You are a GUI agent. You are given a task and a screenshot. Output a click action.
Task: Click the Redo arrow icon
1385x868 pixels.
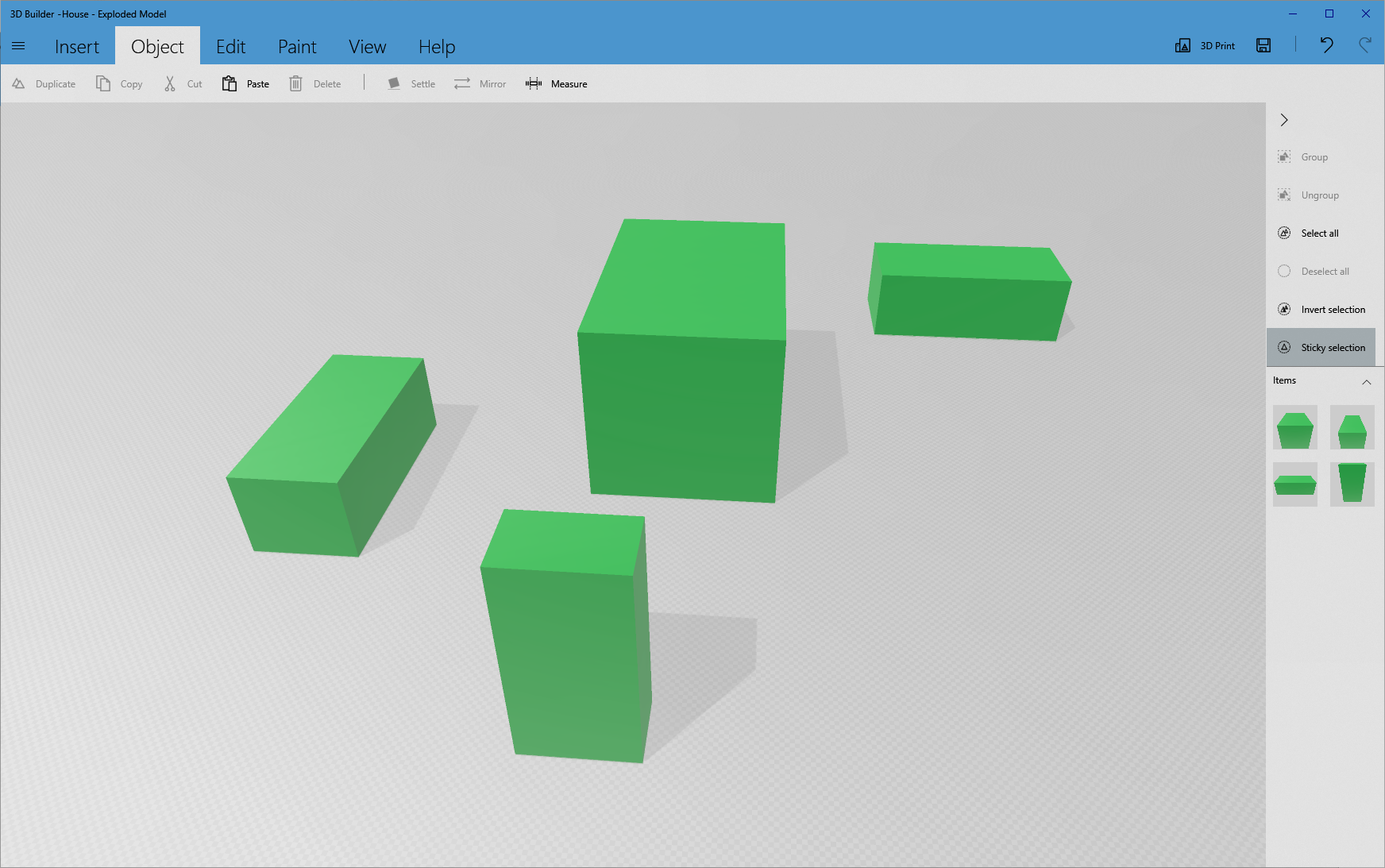pyautogui.click(x=1365, y=46)
